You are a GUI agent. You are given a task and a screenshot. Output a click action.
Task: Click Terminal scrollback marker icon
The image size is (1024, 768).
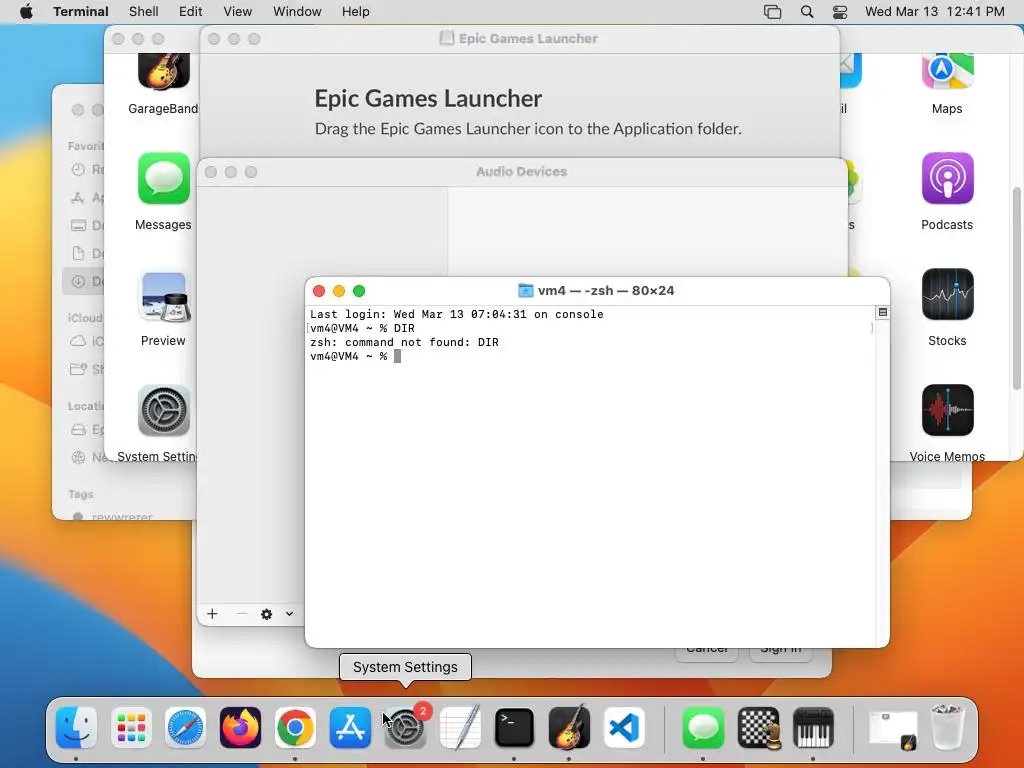(x=882, y=313)
